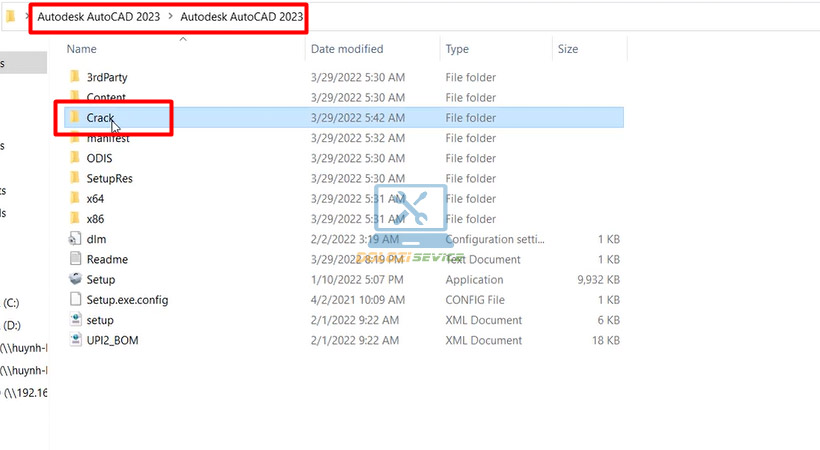
Task: Expand the chevron between the AutoCAD 2023 breadcrumbs
Action: click(x=171, y=17)
